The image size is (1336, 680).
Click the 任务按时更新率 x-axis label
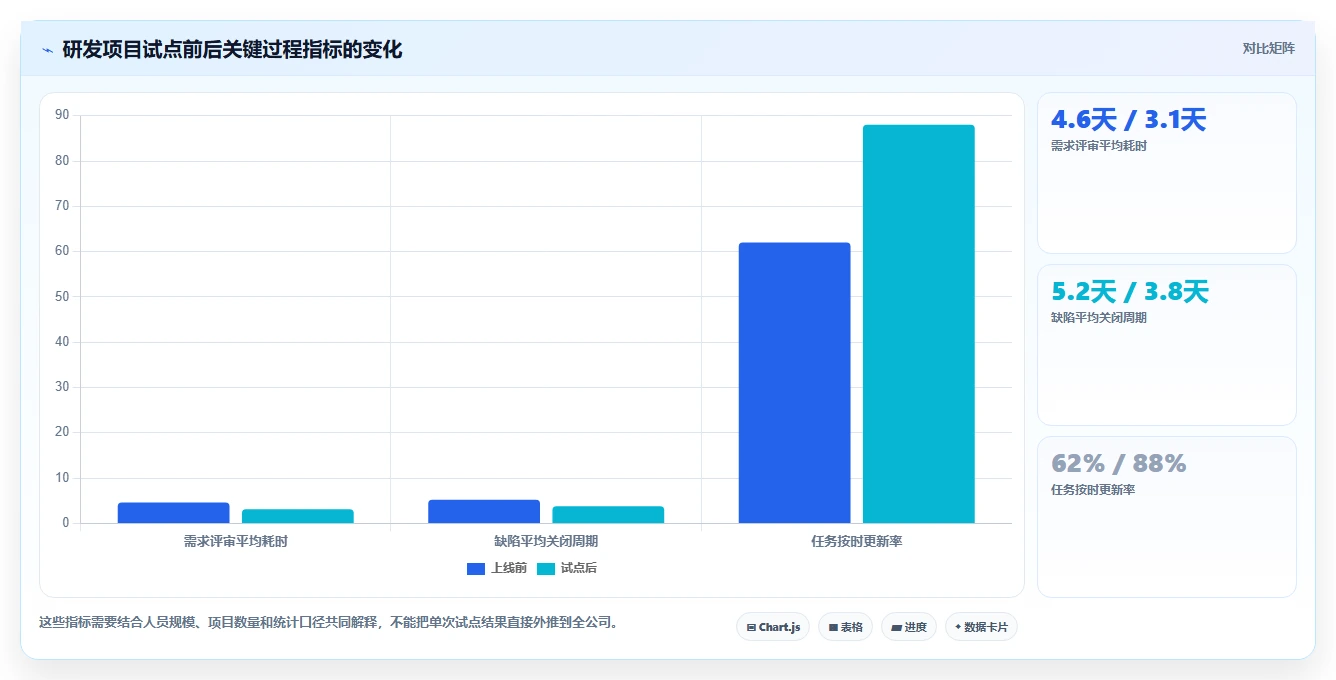857,541
